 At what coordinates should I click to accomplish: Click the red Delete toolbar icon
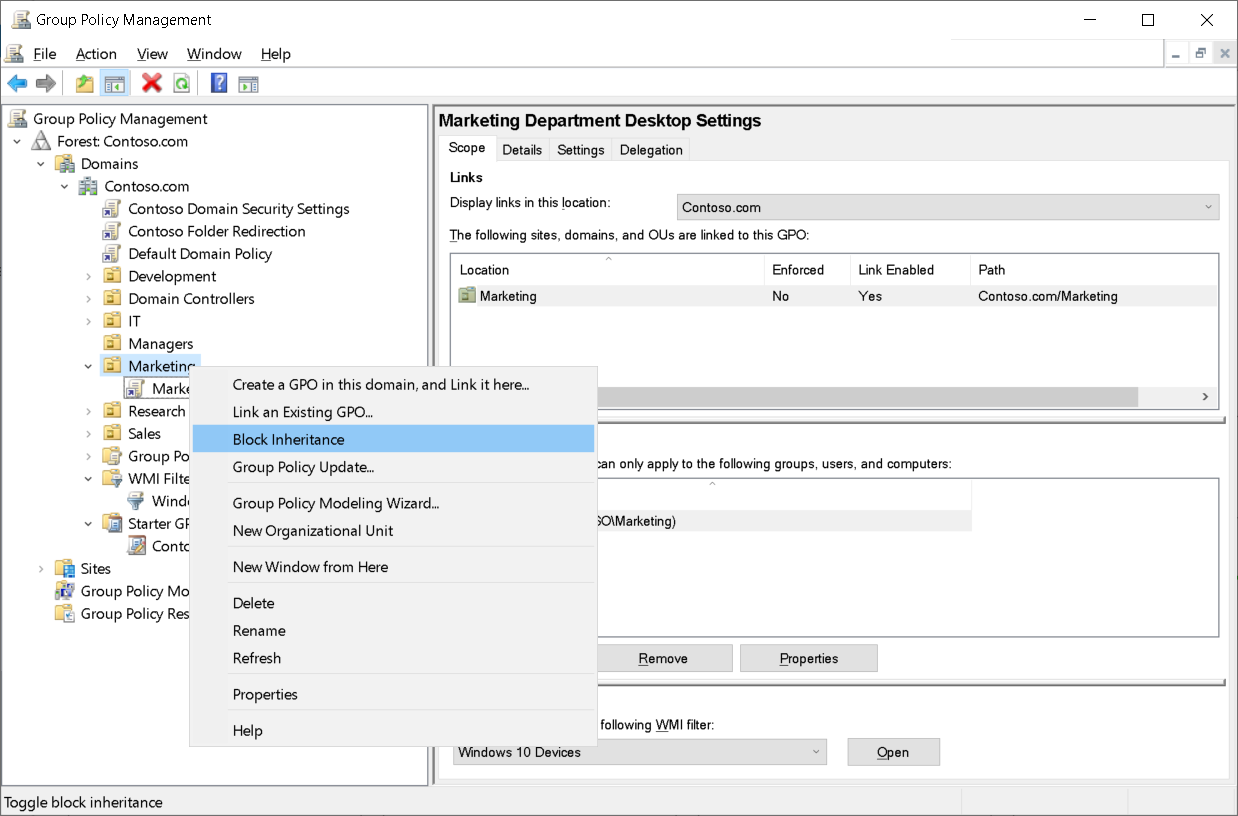[151, 83]
